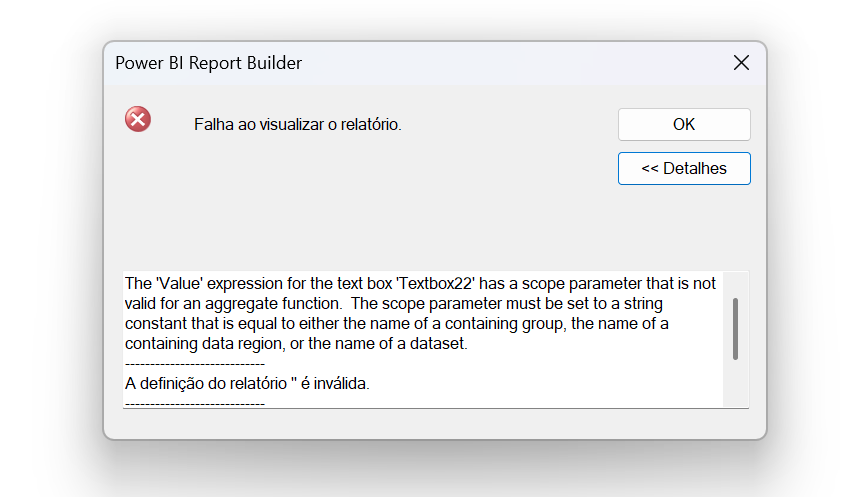Confirm the error with OK

click(684, 125)
